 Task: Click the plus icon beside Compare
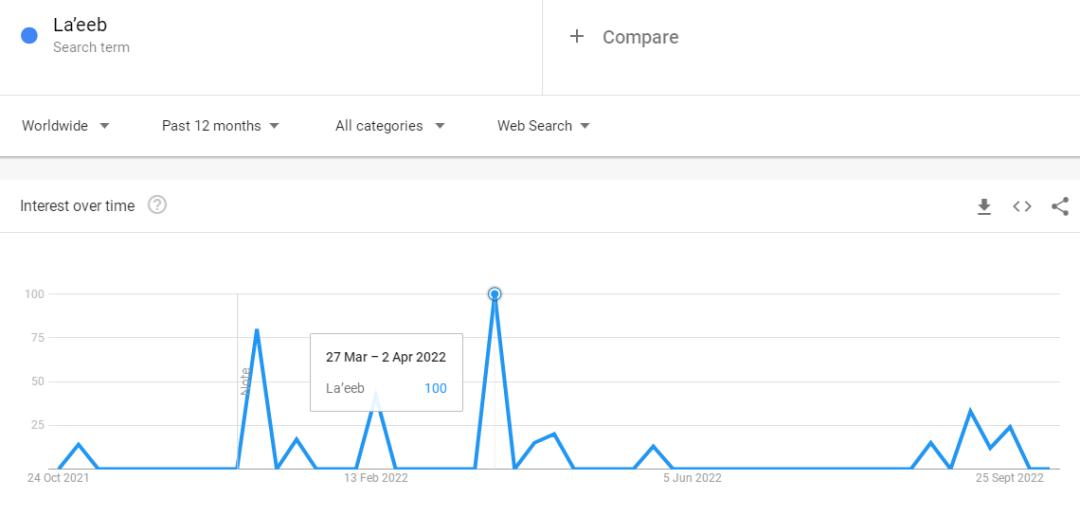[x=576, y=37]
